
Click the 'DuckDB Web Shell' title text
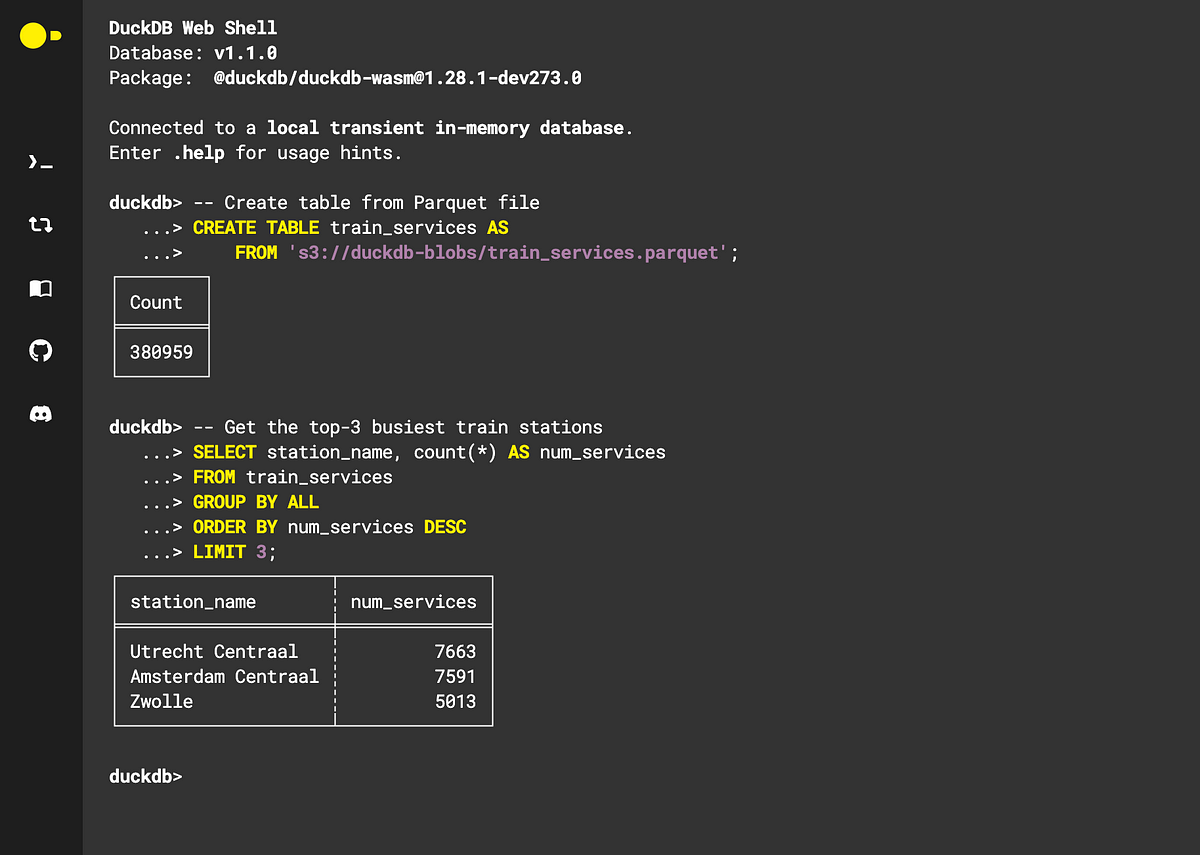click(x=193, y=28)
